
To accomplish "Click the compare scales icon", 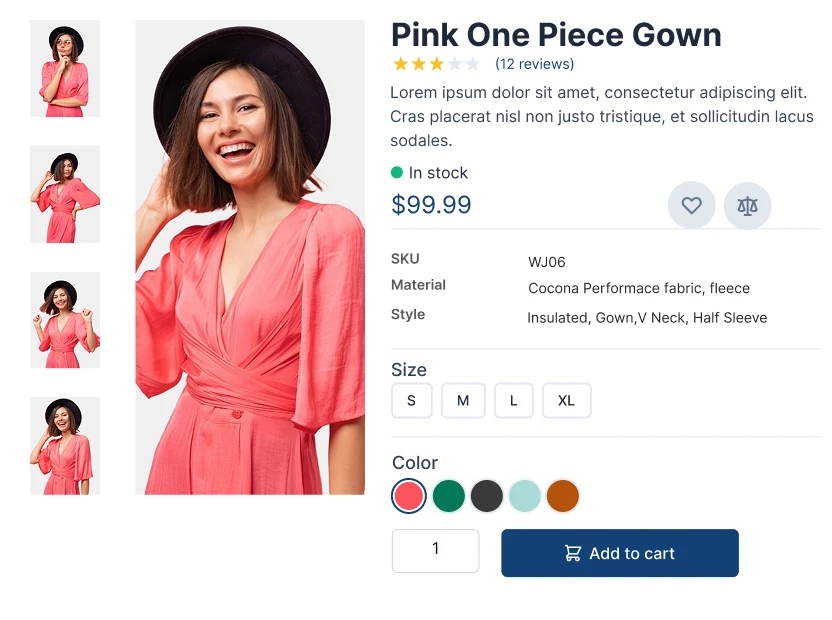I will 747,206.
